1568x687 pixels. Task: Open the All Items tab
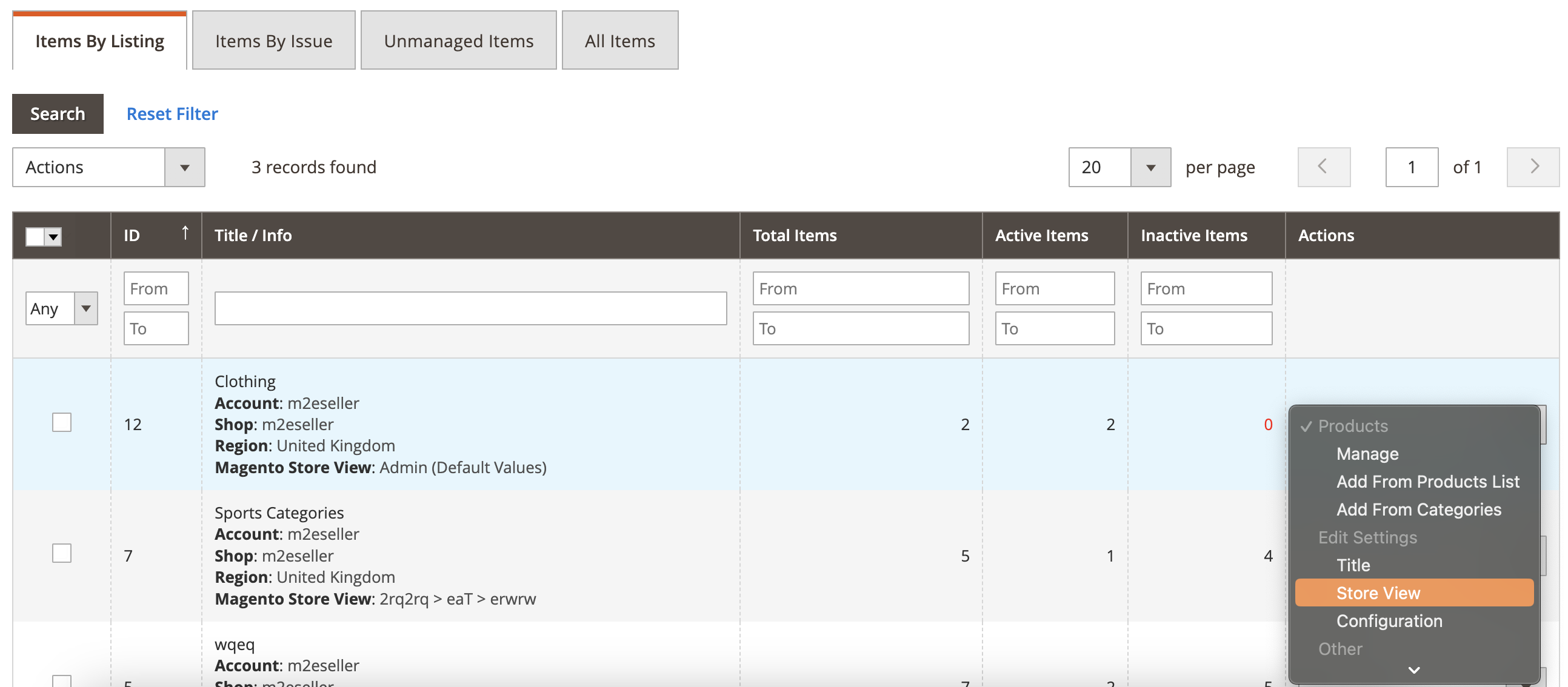(x=619, y=40)
